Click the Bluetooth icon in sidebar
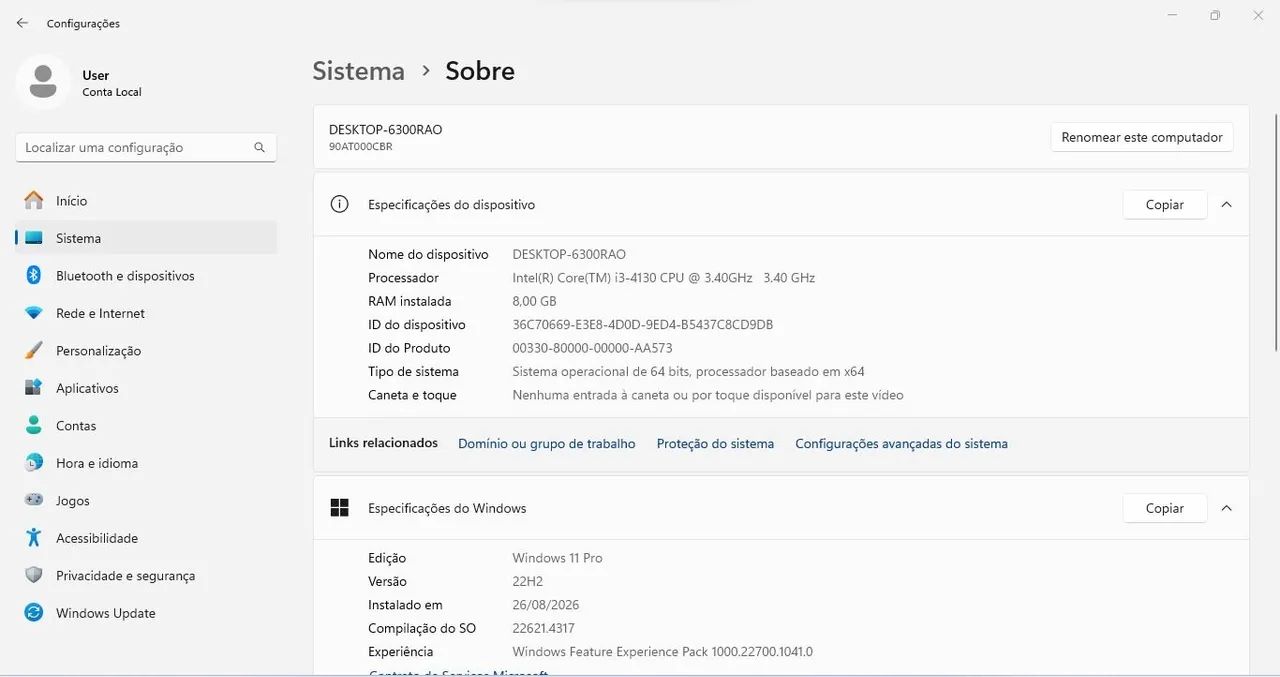 33,275
